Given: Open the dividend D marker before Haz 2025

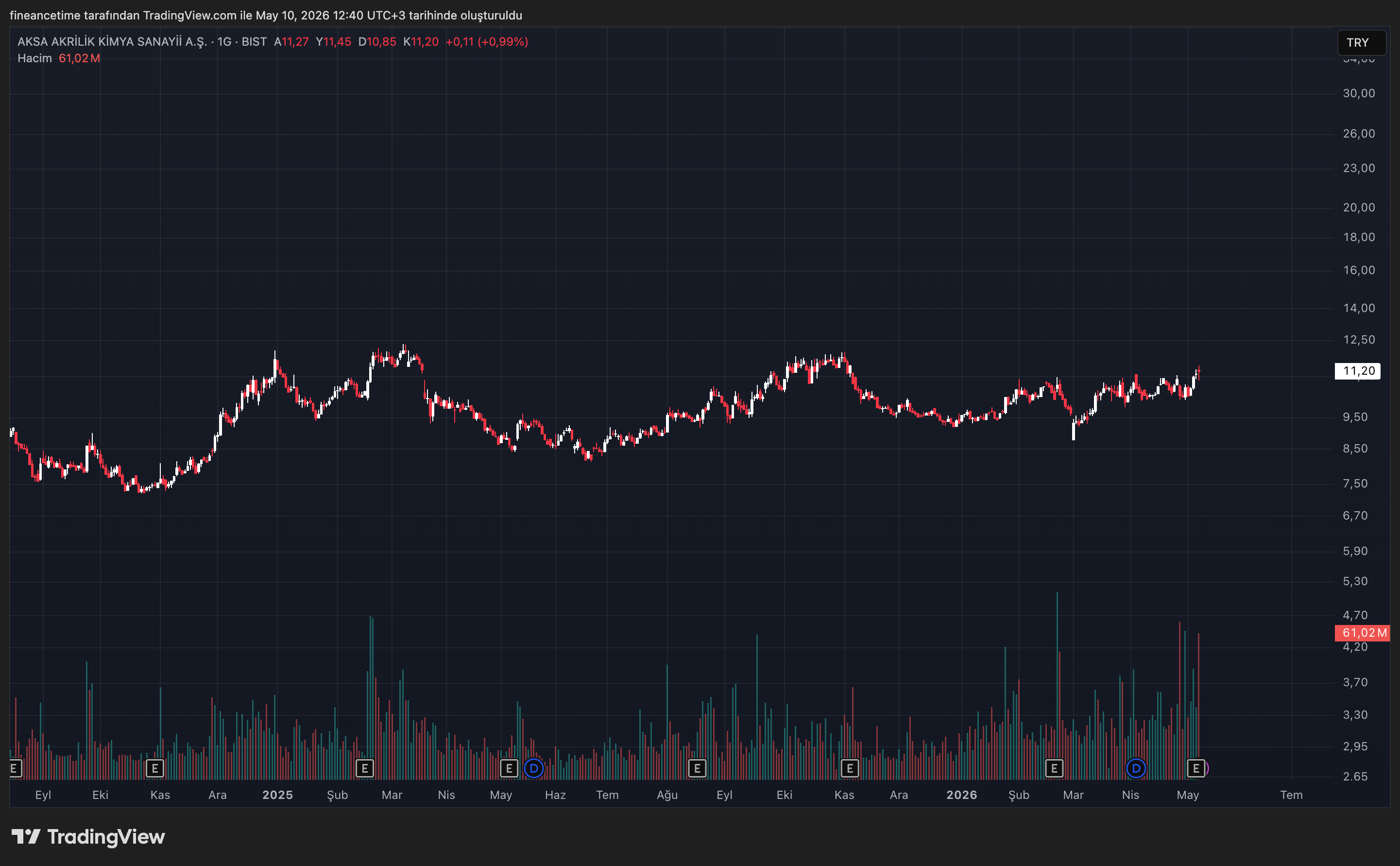Looking at the screenshot, I should 533,768.
